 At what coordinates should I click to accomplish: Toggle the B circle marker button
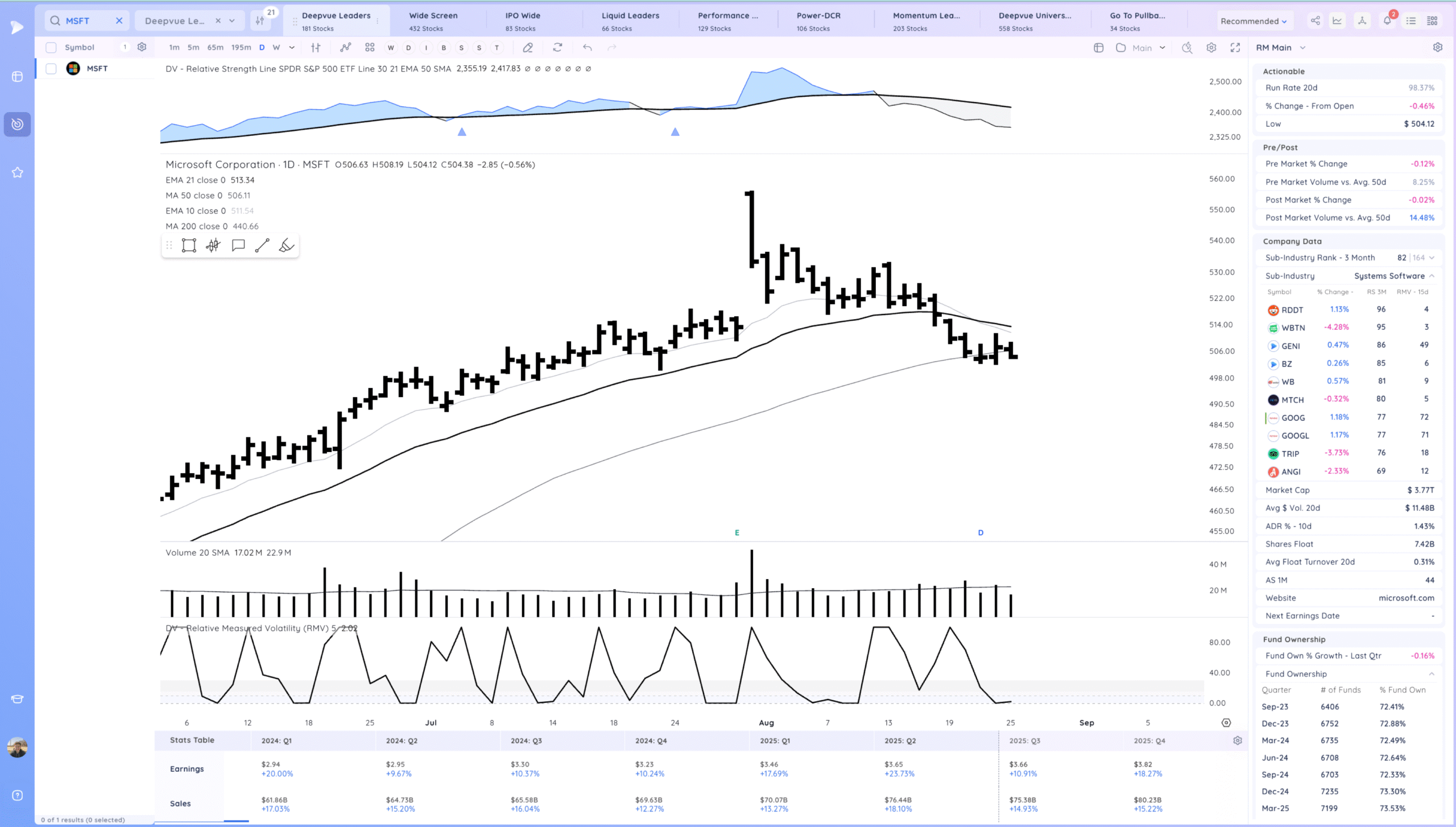(444, 48)
